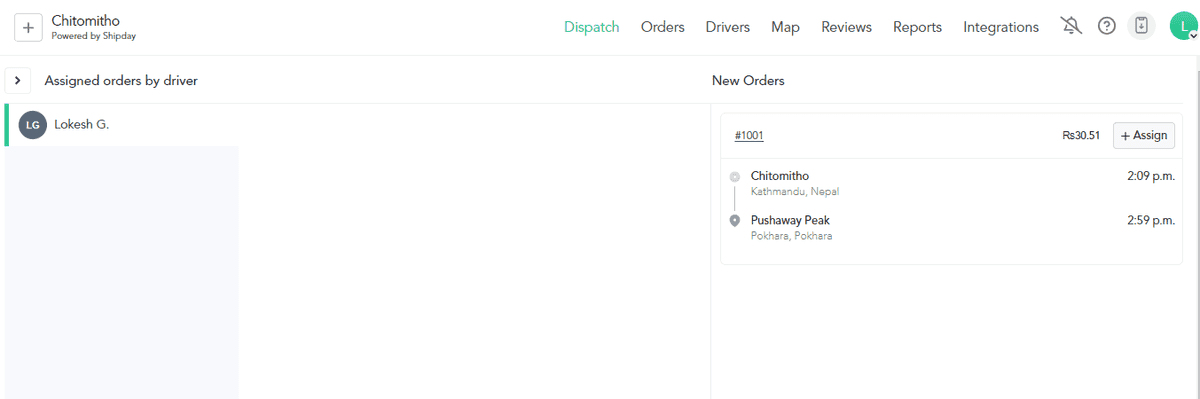Open the help question mark icon
The image size is (1200, 399).
click(1107, 27)
